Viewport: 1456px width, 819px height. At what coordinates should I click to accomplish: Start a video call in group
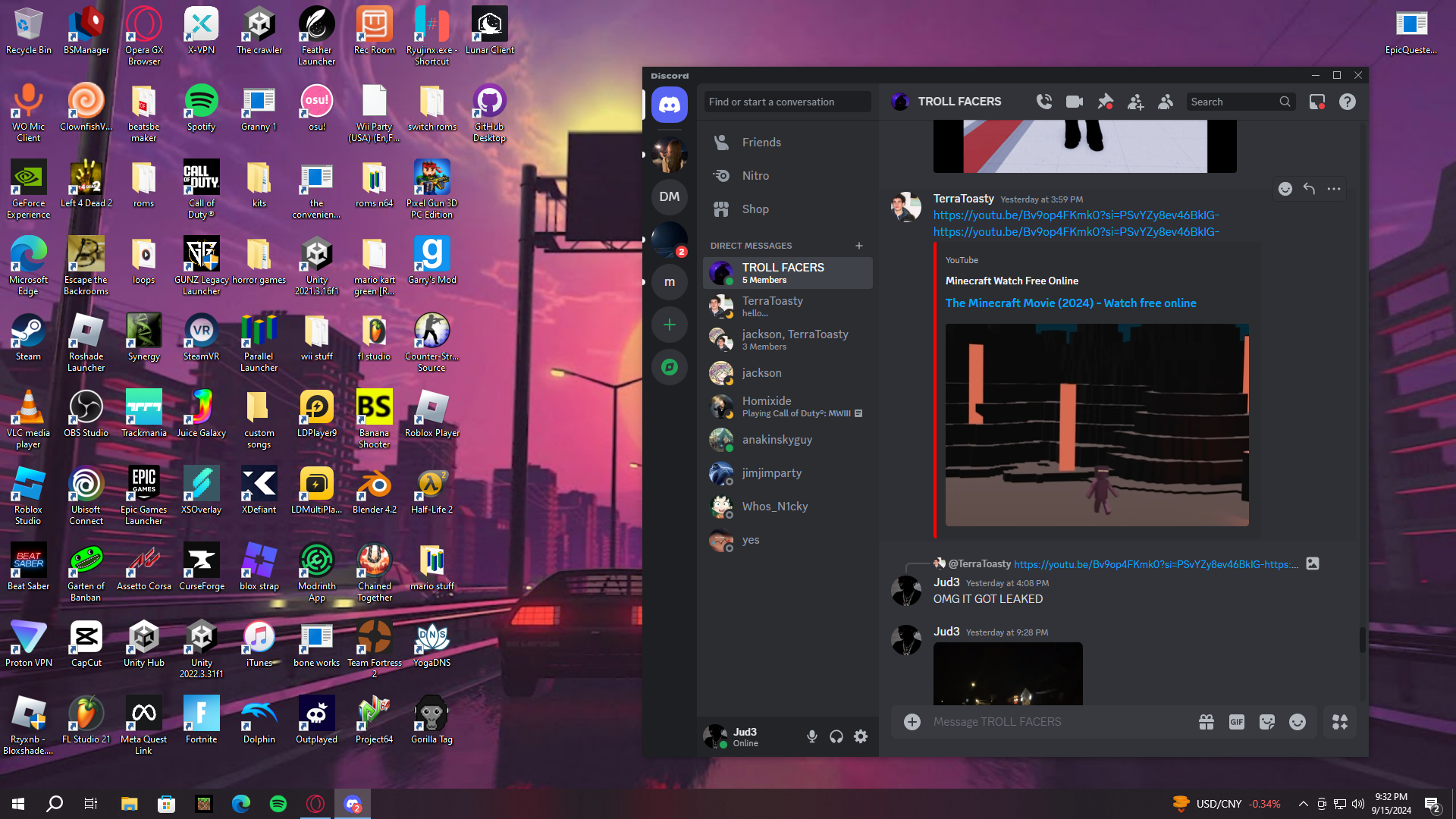(x=1074, y=102)
